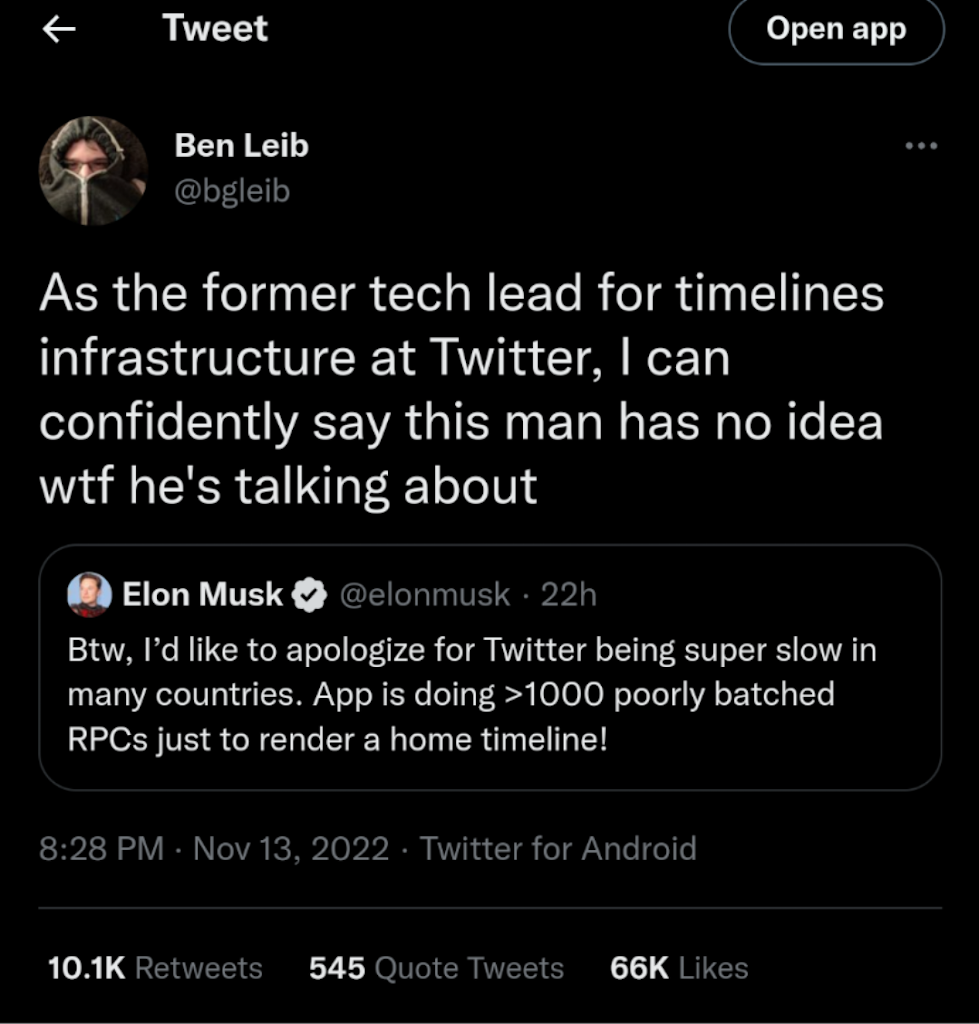The image size is (979, 1024).
Task: Click the Elon Musk name in quoted tweet
Action: pyautogui.click(x=202, y=595)
